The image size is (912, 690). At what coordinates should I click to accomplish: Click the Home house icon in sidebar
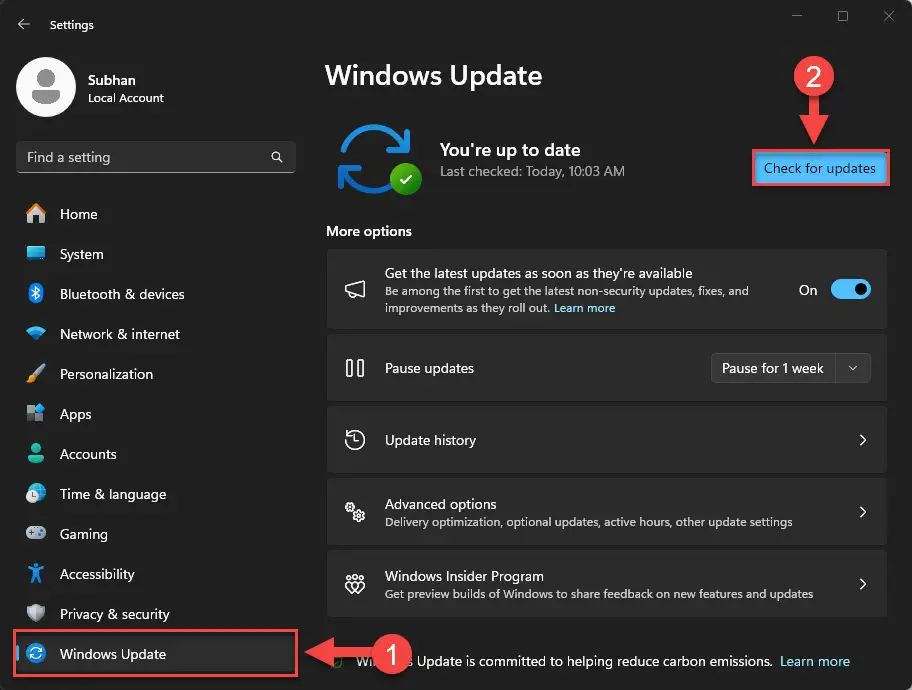(35, 214)
